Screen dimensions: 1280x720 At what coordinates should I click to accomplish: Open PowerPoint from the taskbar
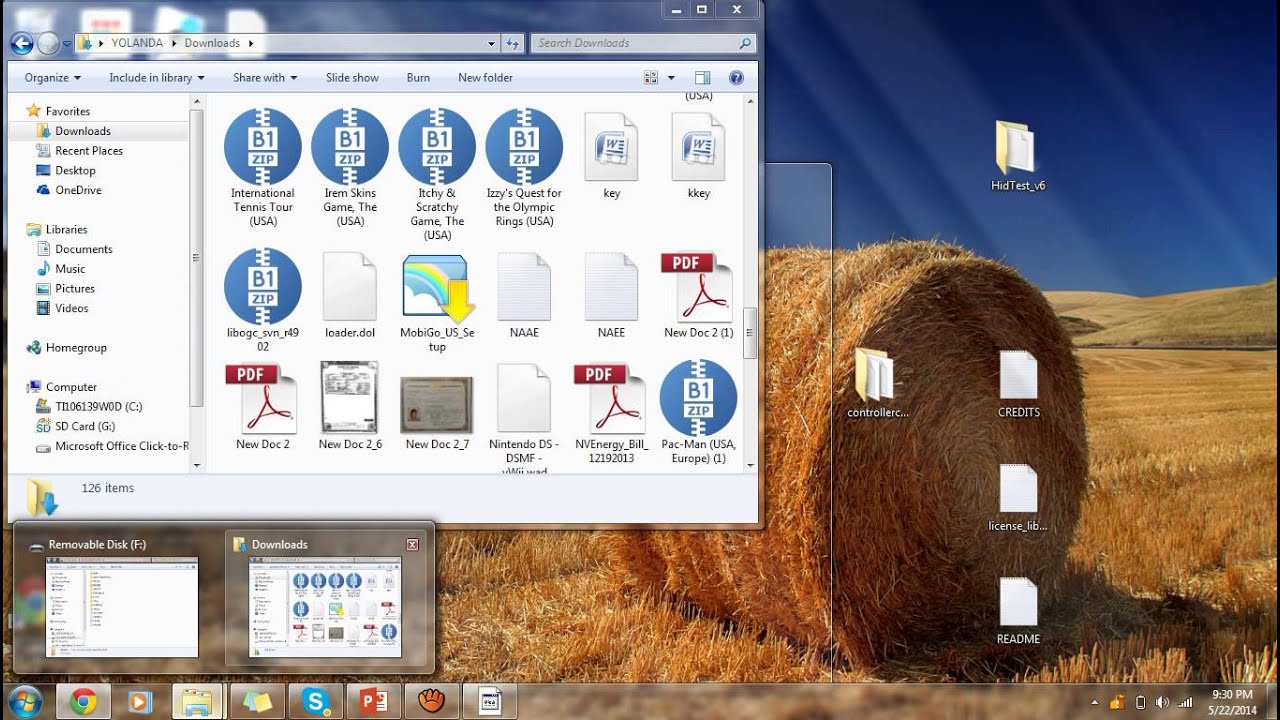click(374, 702)
